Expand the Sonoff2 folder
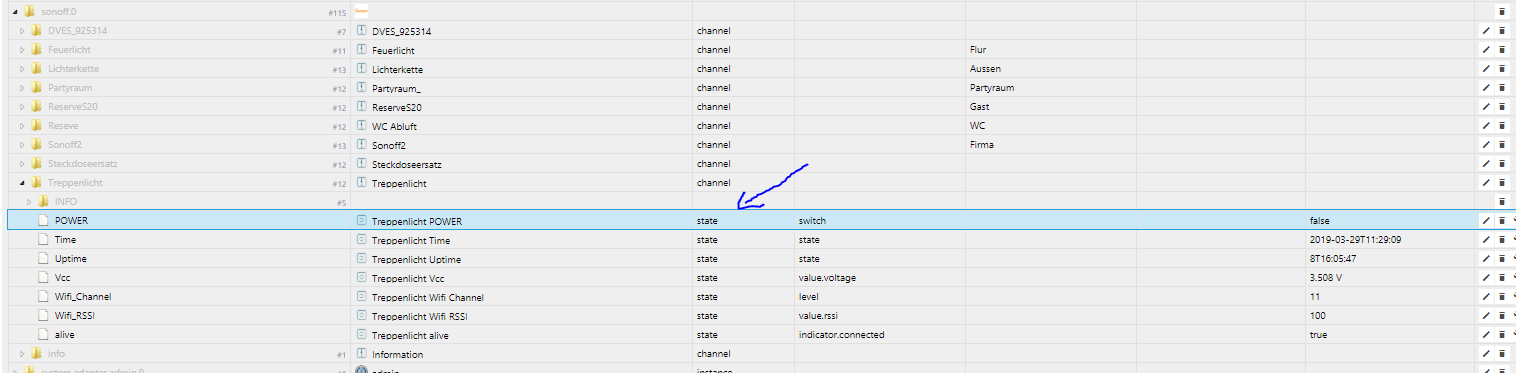The height and width of the screenshot is (373, 1516). coord(22,145)
